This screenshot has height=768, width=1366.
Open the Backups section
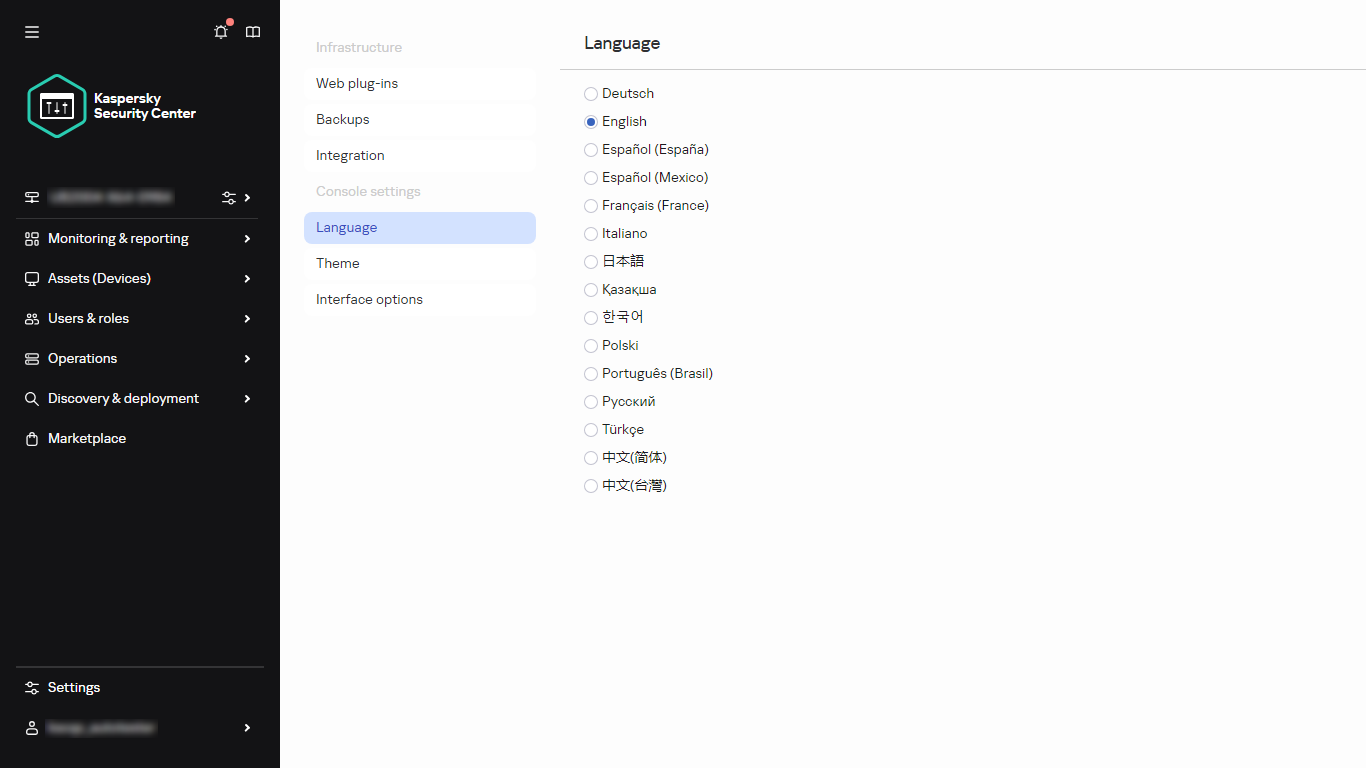[x=342, y=119]
